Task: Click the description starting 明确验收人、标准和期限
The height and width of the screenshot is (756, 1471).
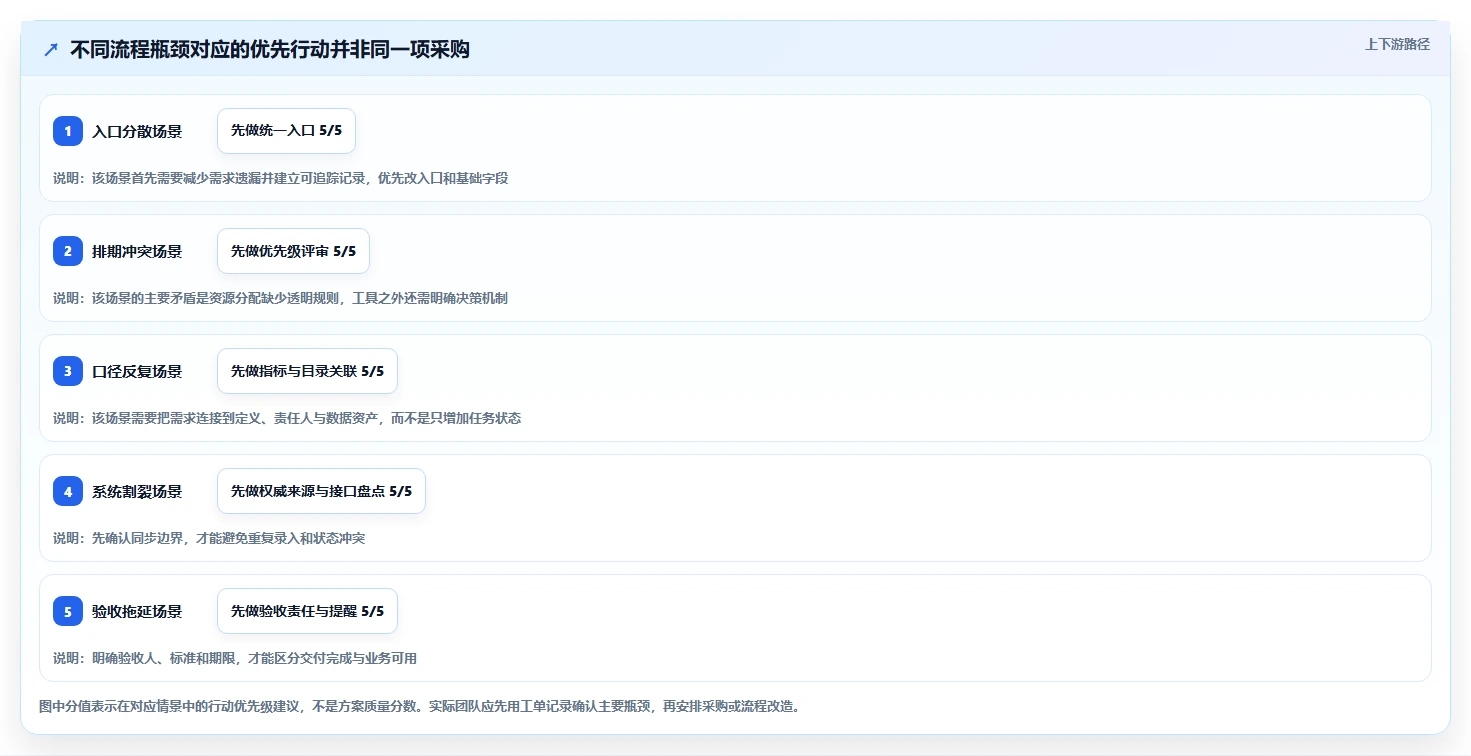Action: tap(235, 658)
